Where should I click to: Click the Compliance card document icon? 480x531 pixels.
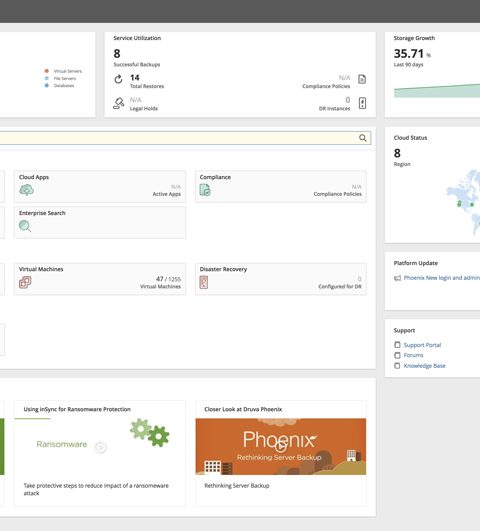pos(205,190)
